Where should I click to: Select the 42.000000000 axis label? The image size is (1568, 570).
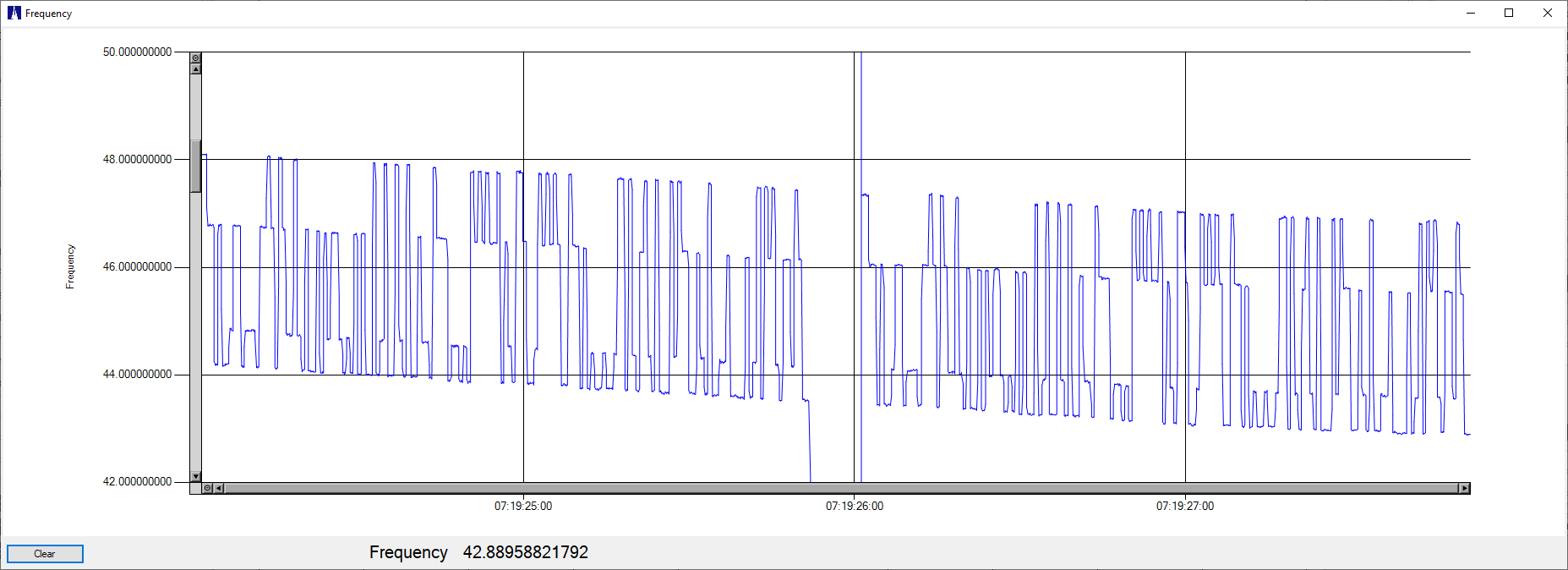pos(137,482)
